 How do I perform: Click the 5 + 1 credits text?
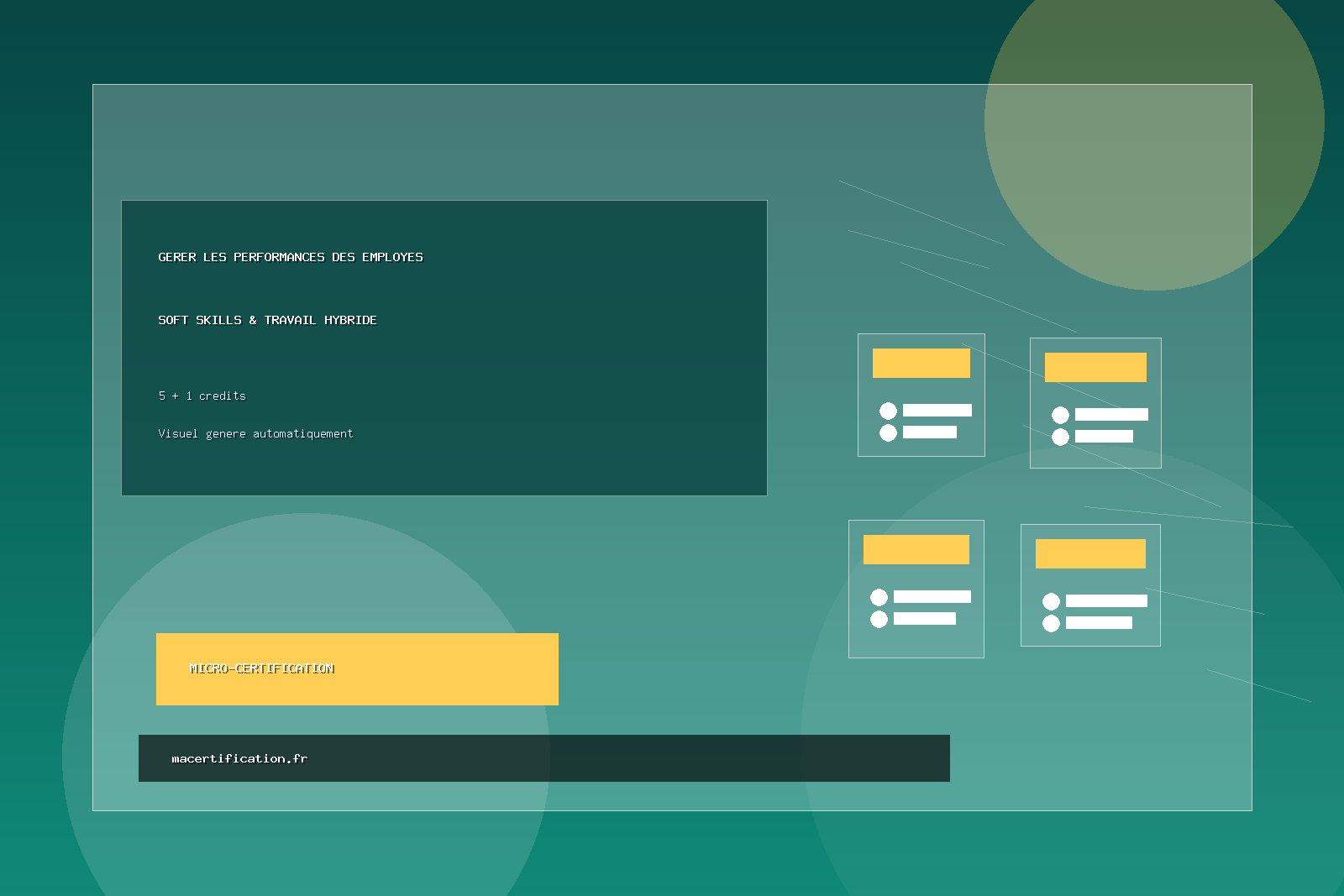tap(202, 396)
